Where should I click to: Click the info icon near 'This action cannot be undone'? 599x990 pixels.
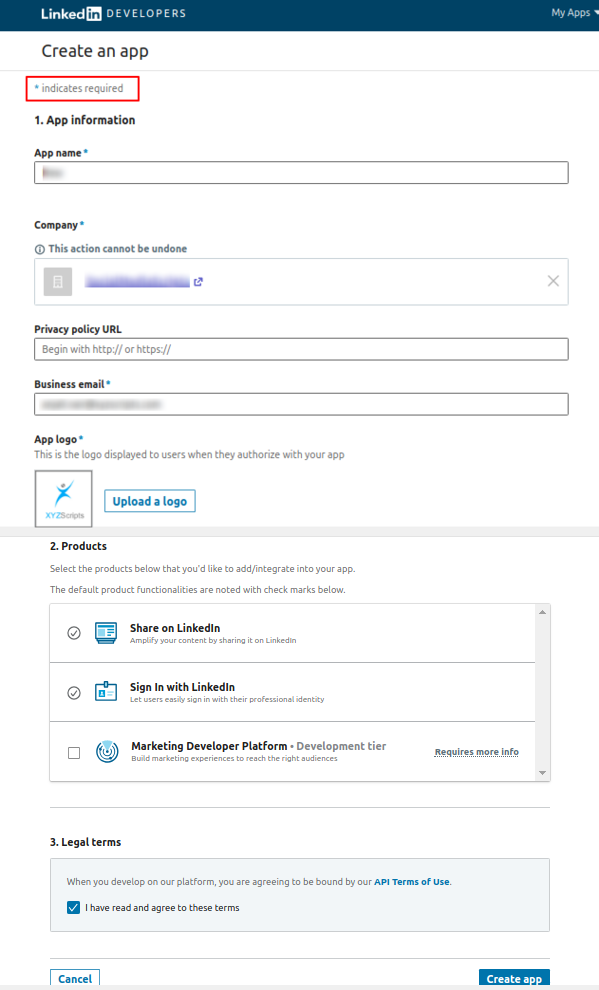(x=40, y=249)
